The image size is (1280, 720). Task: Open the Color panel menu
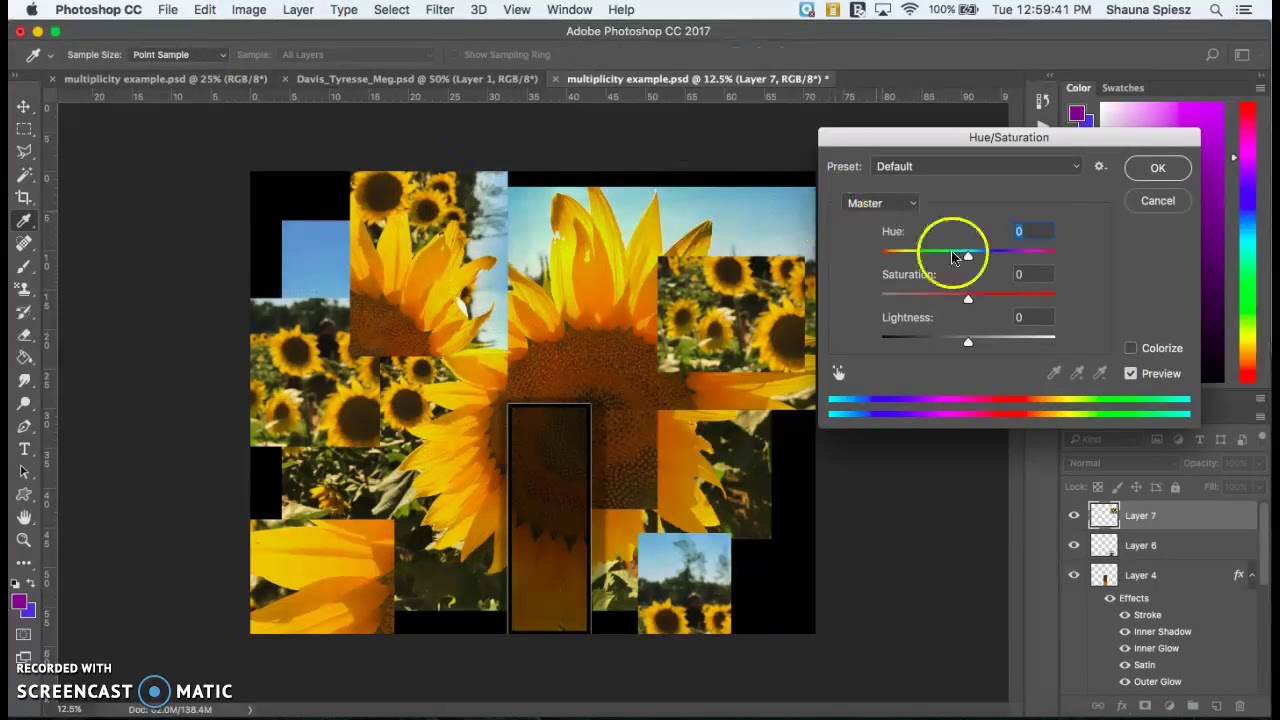1260,88
